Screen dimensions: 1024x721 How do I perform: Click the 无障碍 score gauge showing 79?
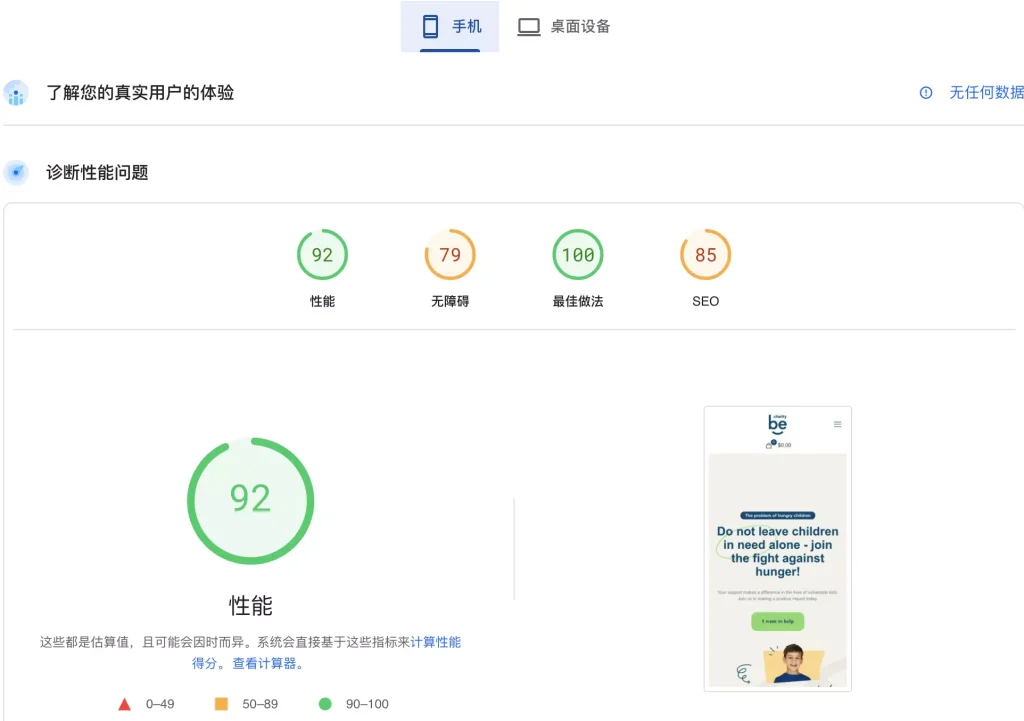click(450, 254)
